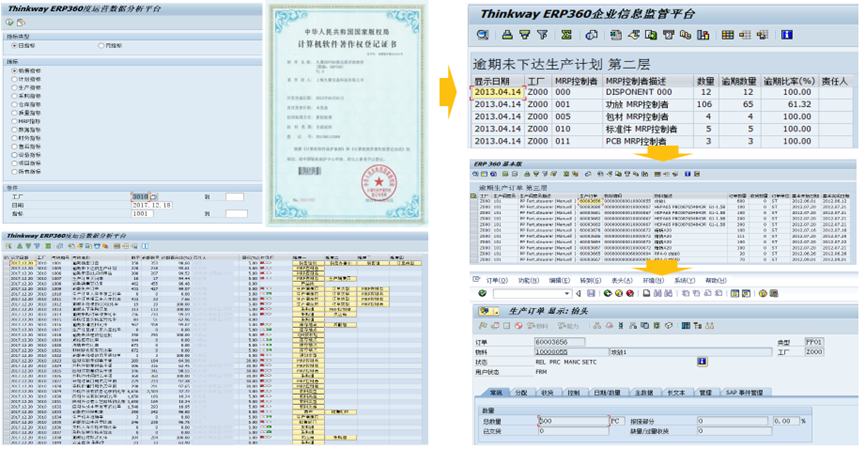Click the MRP控制者描述 column header

647,81
